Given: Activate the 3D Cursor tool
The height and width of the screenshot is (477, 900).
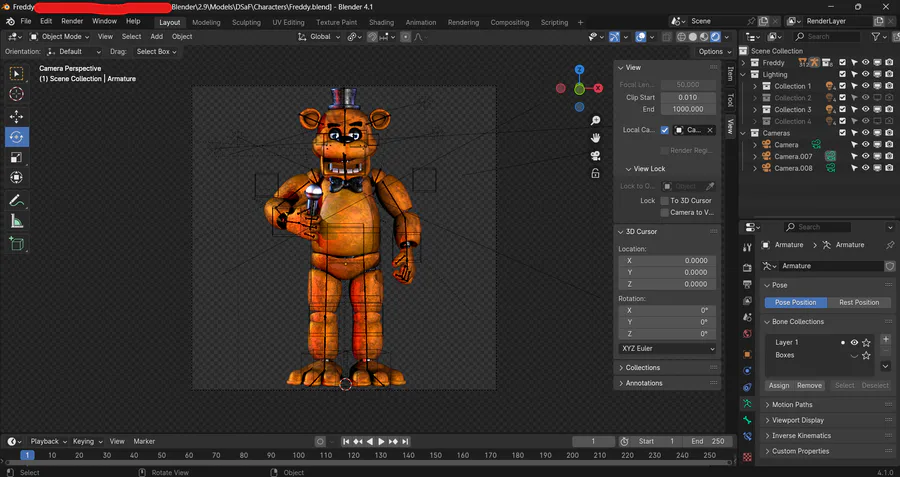Looking at the screenshot, I should click(16, 94).
